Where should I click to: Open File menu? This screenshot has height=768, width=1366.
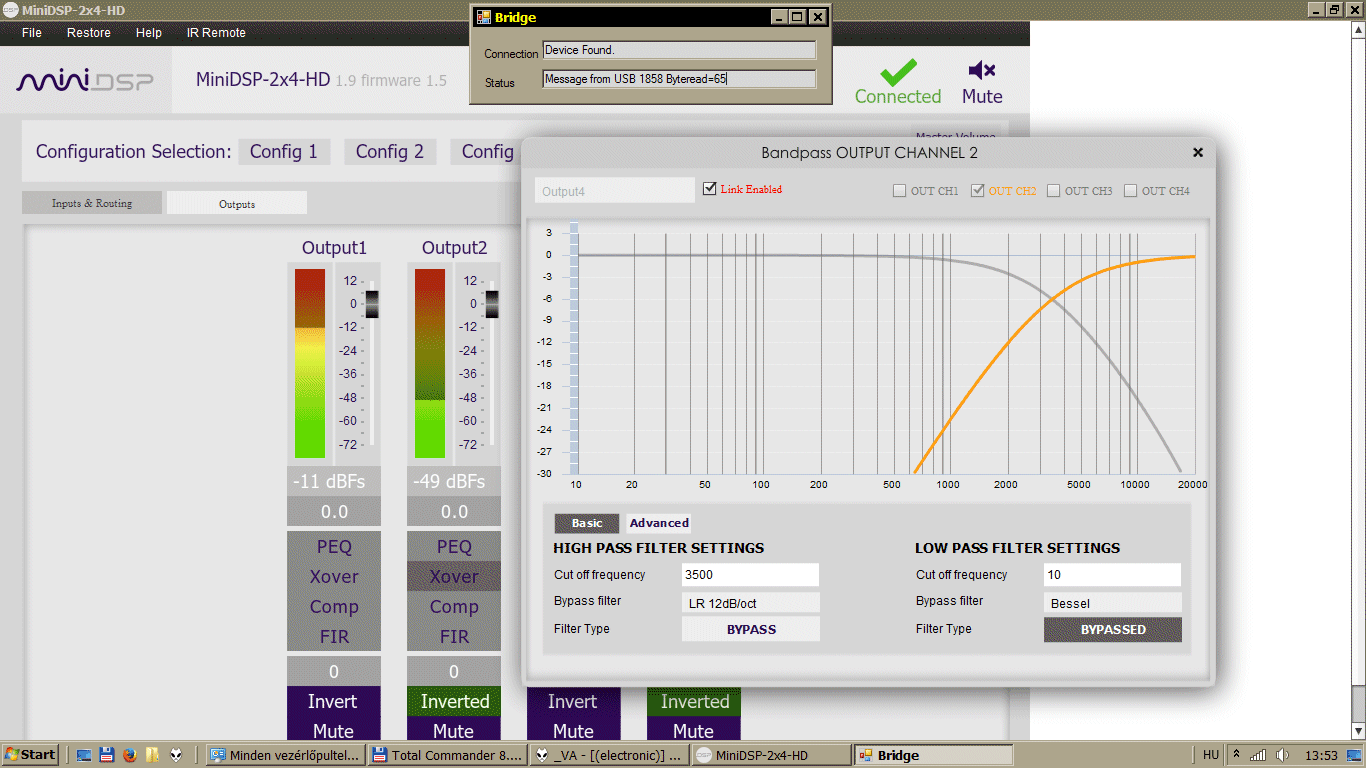click(x=31, y=33)
